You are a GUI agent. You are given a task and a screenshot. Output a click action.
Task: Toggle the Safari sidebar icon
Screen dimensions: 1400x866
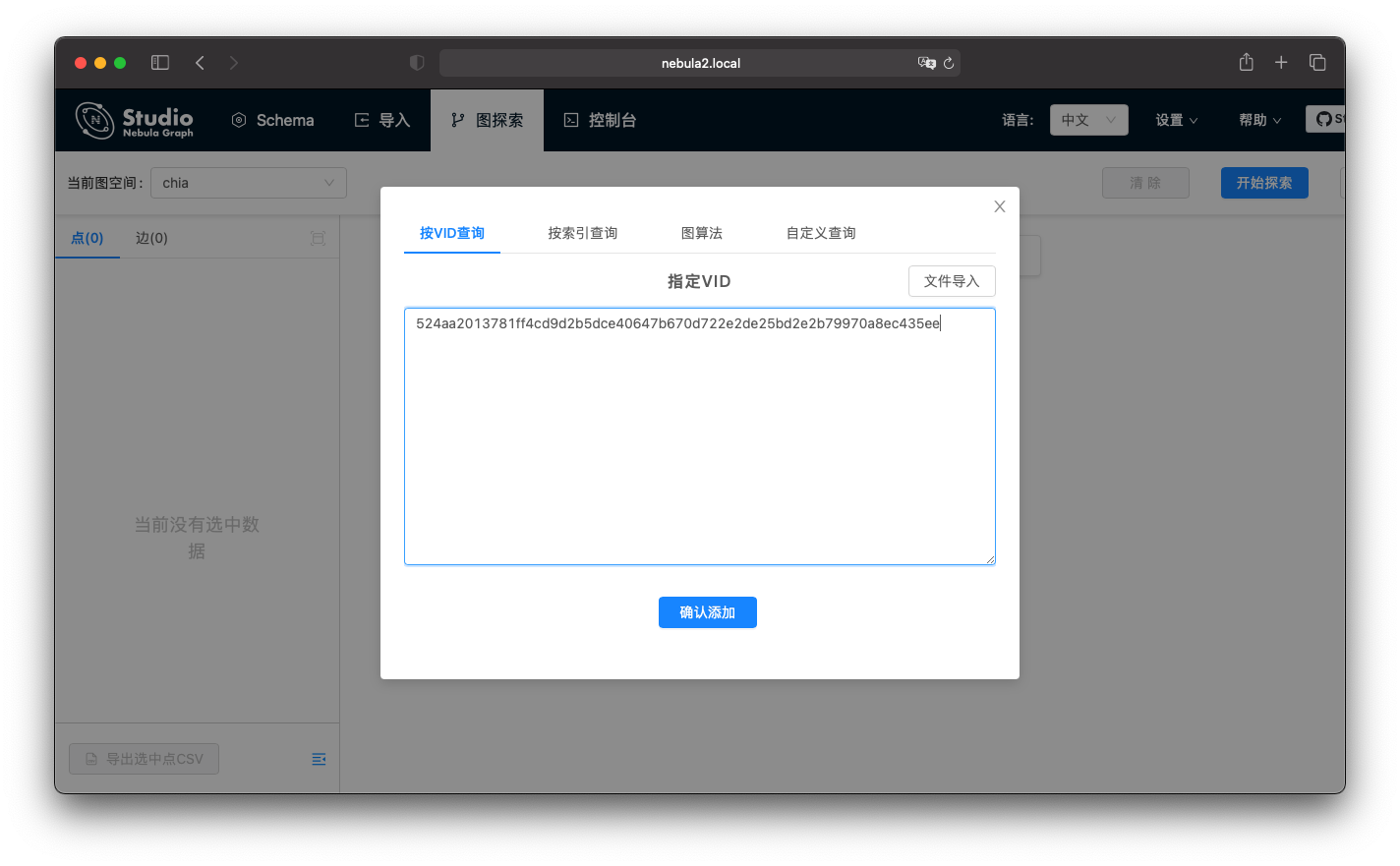coord(160,63)
